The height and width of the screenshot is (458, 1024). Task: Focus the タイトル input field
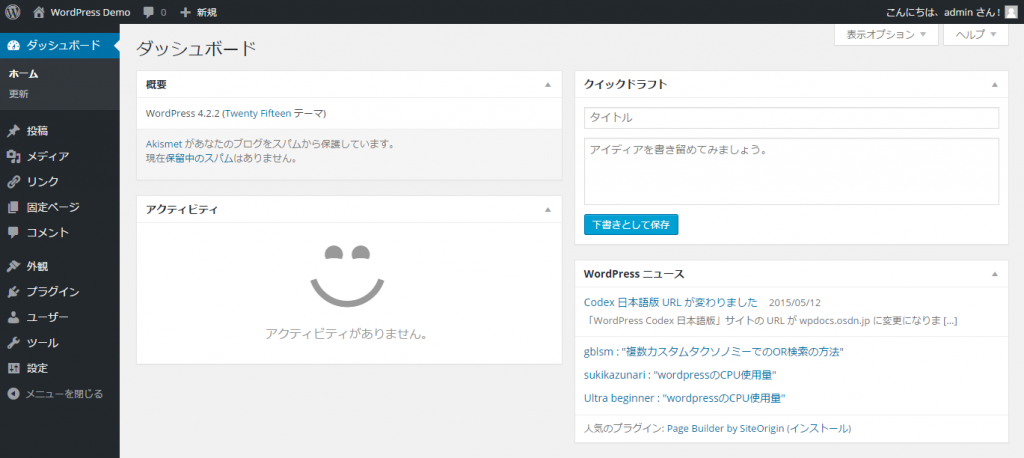click(792, 118)
